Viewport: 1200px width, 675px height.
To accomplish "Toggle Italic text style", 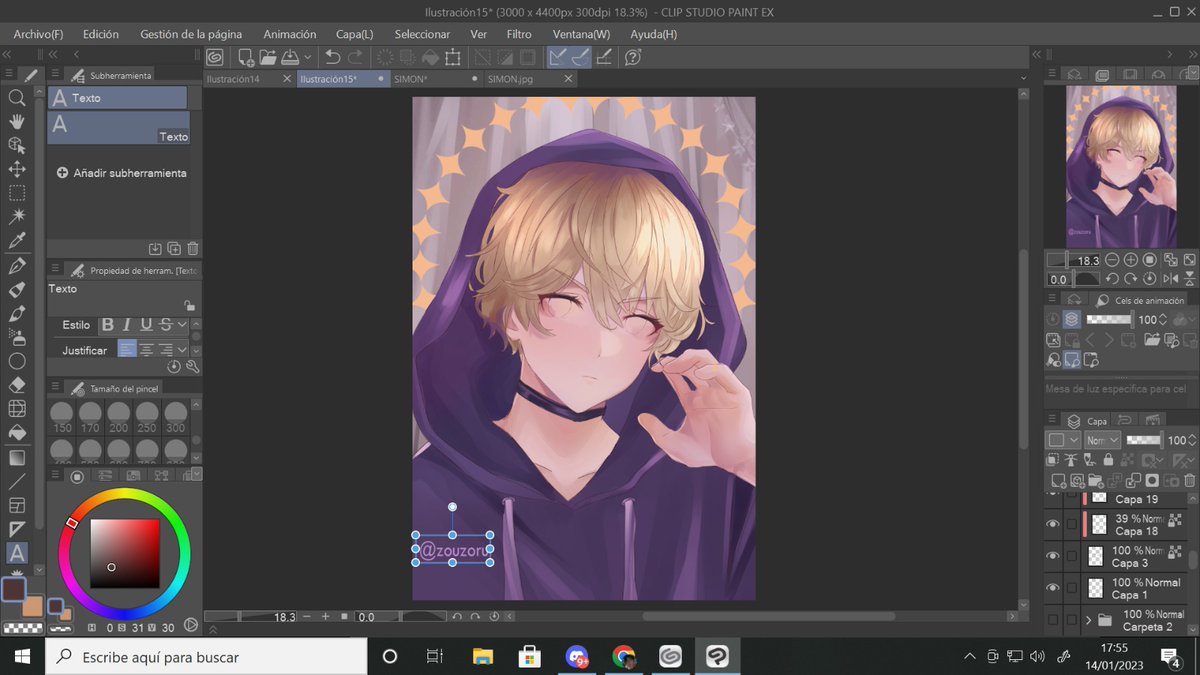I will point(127,324).
